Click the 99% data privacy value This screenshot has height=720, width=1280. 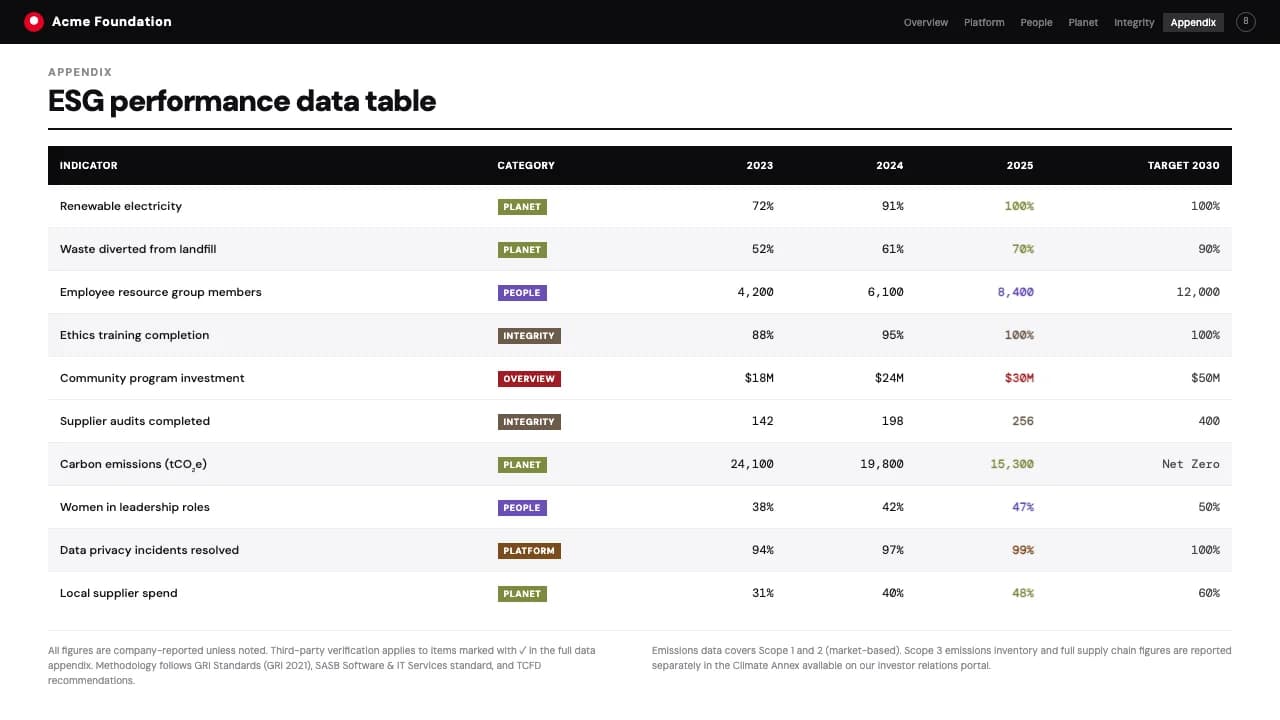coord(1022,550)
